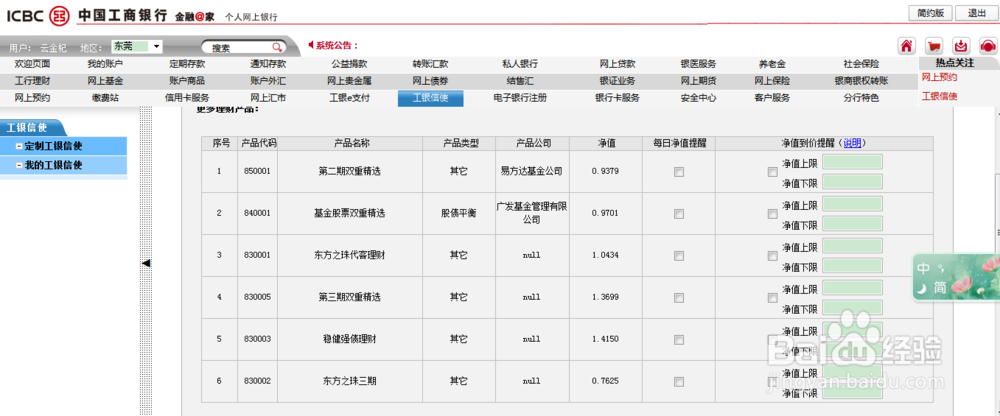Click company cell 广发基金管理有限公司
This screenshot has width=1000, height=416.
point(532,213)
